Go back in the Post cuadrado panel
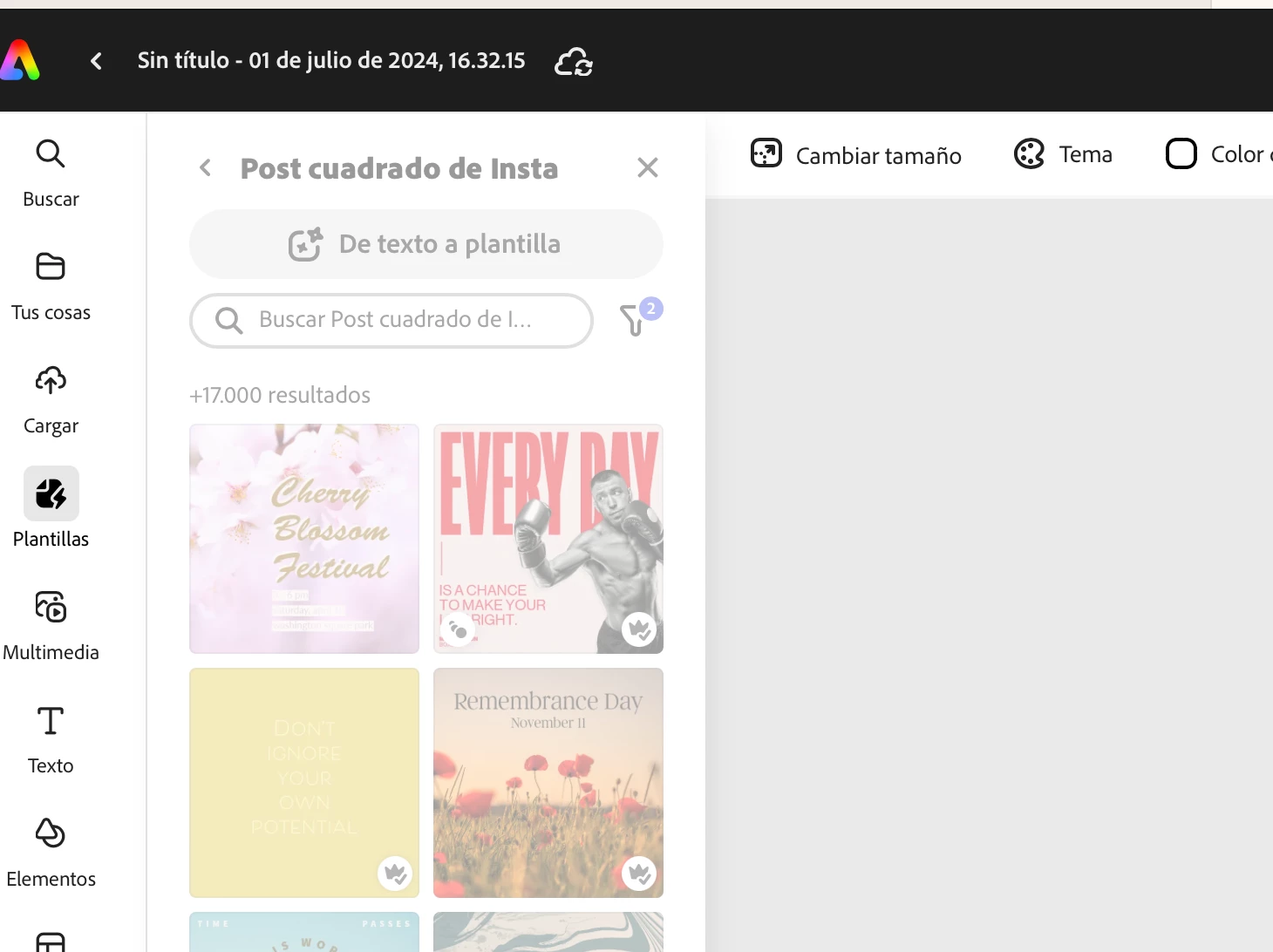 pos(206,167)
